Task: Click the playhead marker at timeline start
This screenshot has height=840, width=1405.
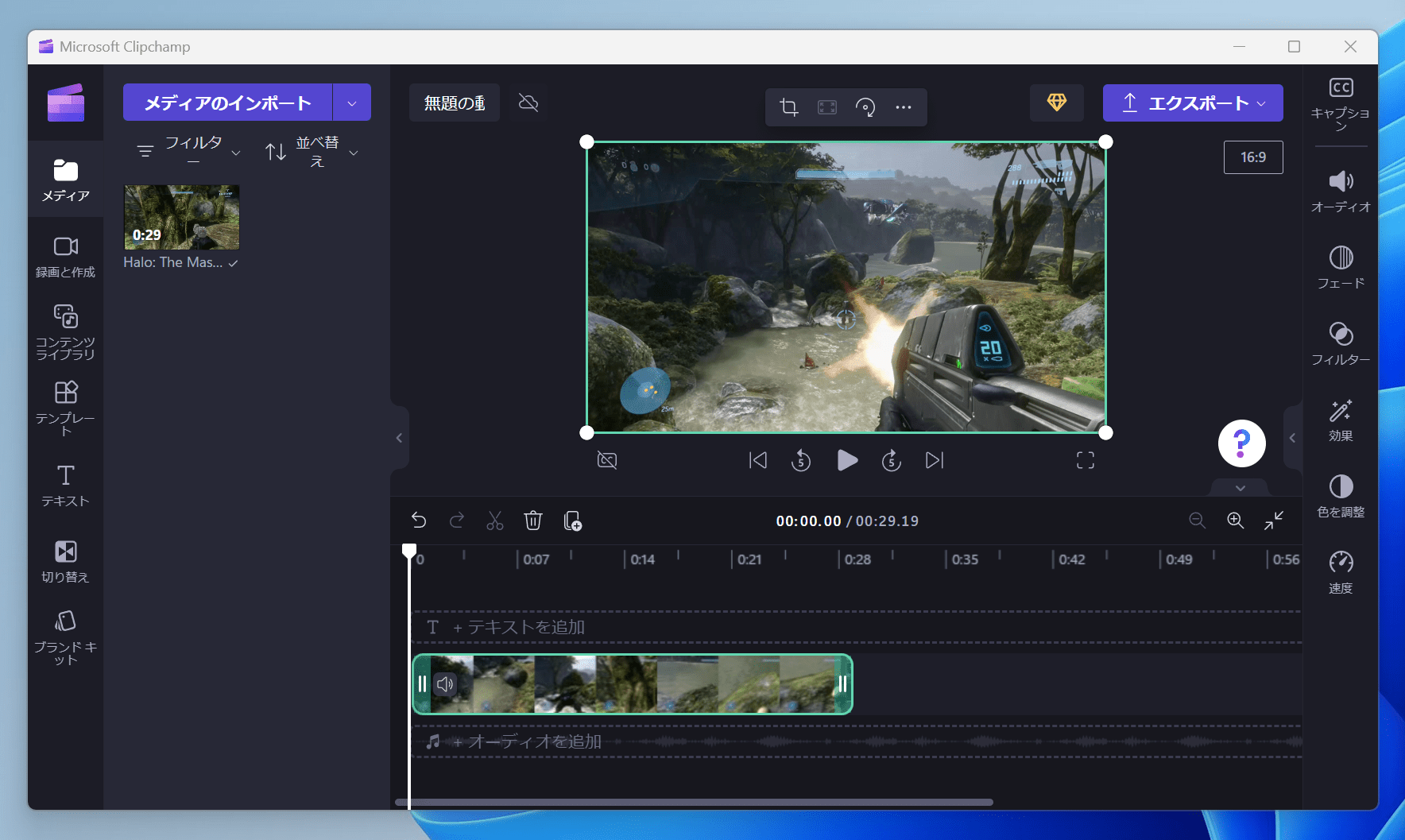Action: (409, 551)
